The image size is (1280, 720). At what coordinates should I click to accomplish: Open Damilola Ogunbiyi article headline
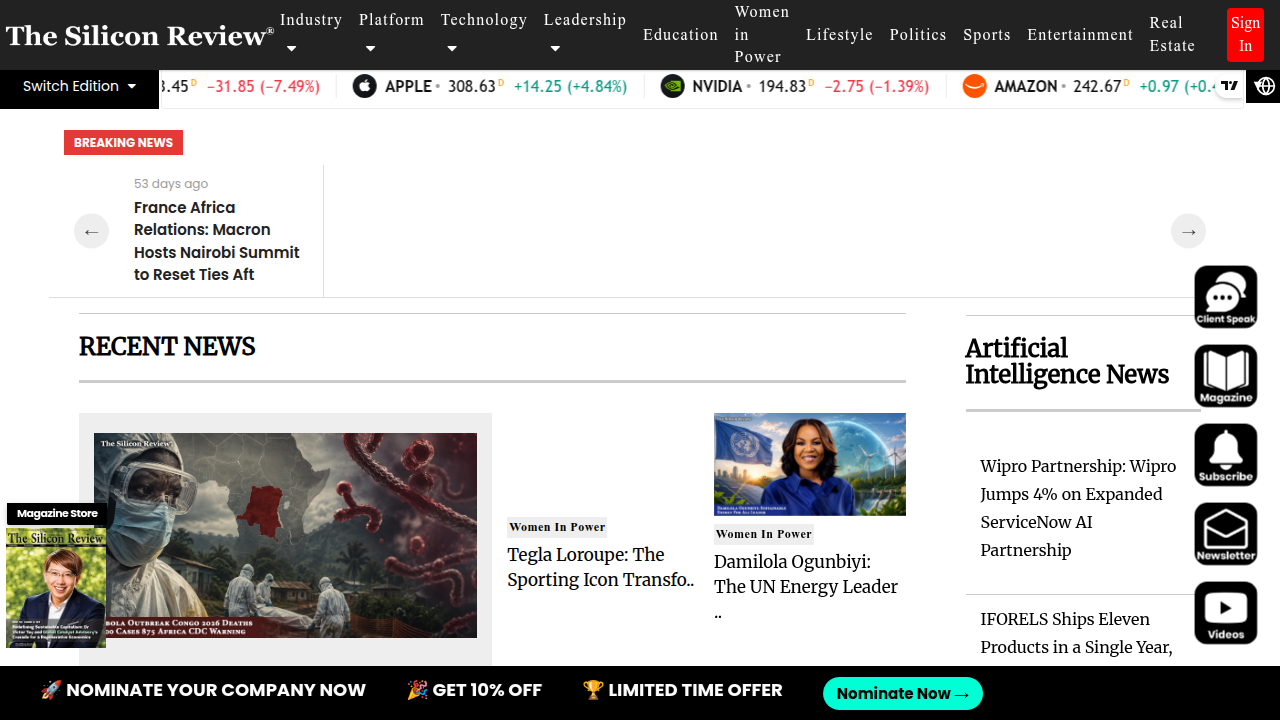point(806,587)
